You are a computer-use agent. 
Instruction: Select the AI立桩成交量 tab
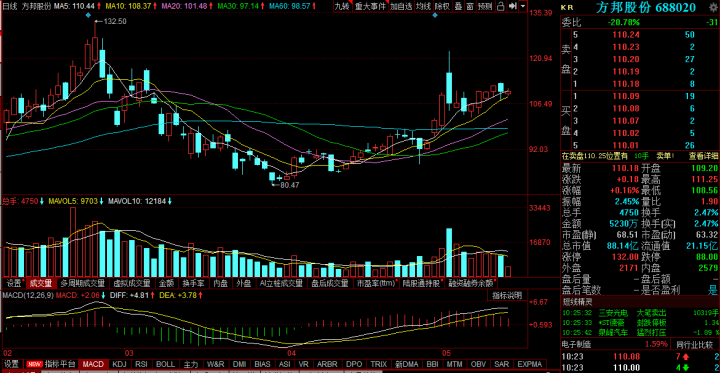point(281,283)
